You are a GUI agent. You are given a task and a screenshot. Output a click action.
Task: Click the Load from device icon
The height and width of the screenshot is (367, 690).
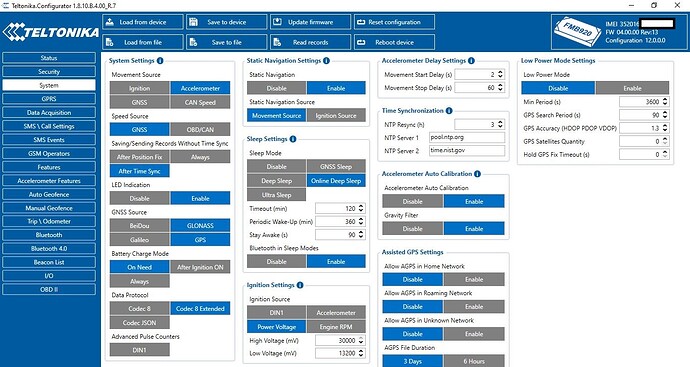tap(110, 22)
